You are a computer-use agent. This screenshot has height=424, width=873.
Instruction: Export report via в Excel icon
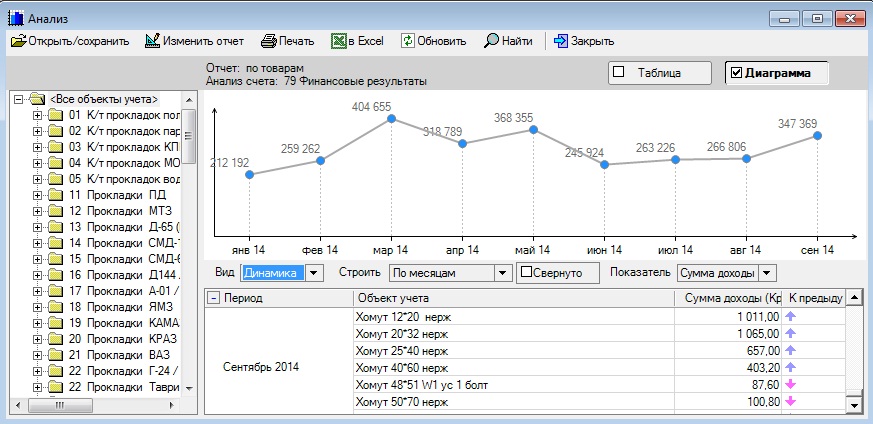point(340,41)
